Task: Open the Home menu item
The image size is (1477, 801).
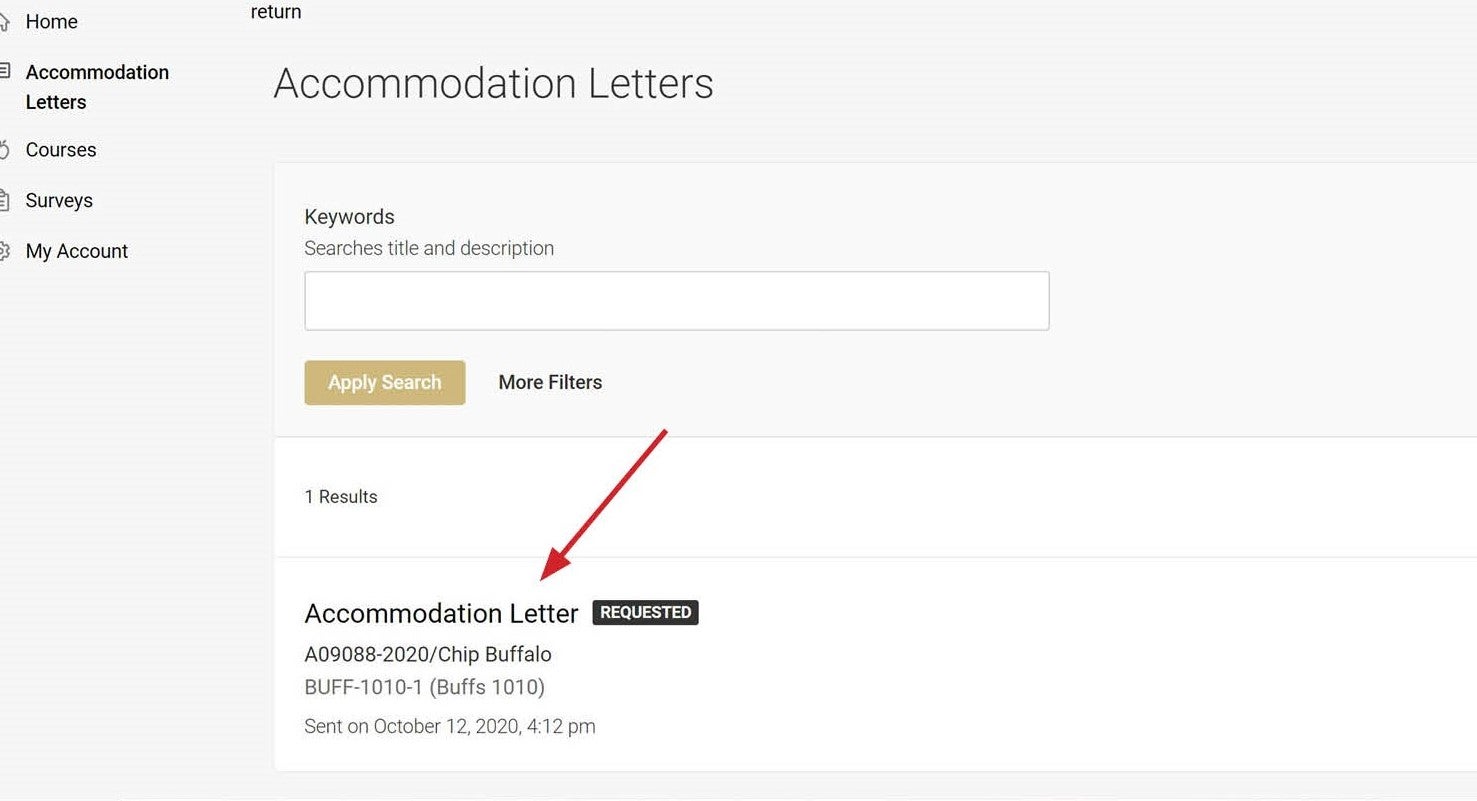Action: (51, 22)
